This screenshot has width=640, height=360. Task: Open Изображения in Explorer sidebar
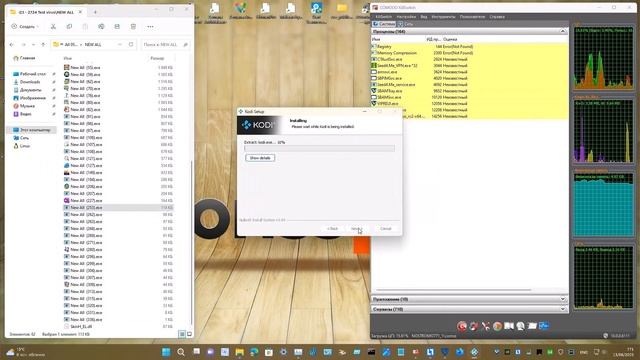(x=30, y=98)
